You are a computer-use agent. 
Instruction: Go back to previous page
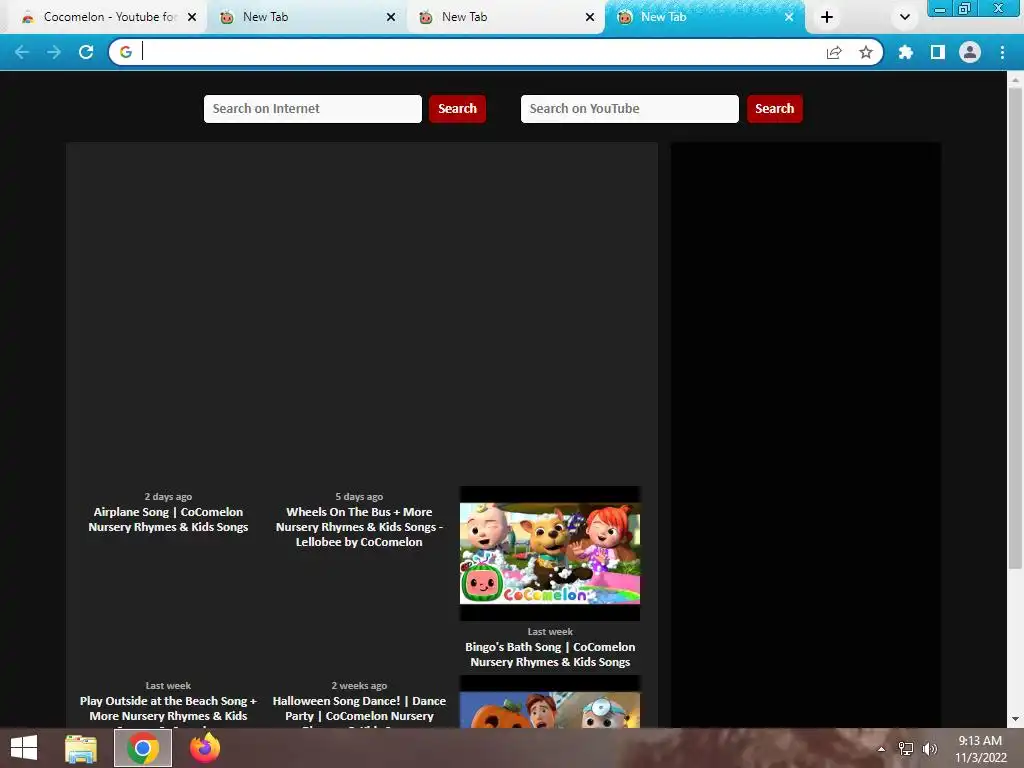[x=22, y=52]
